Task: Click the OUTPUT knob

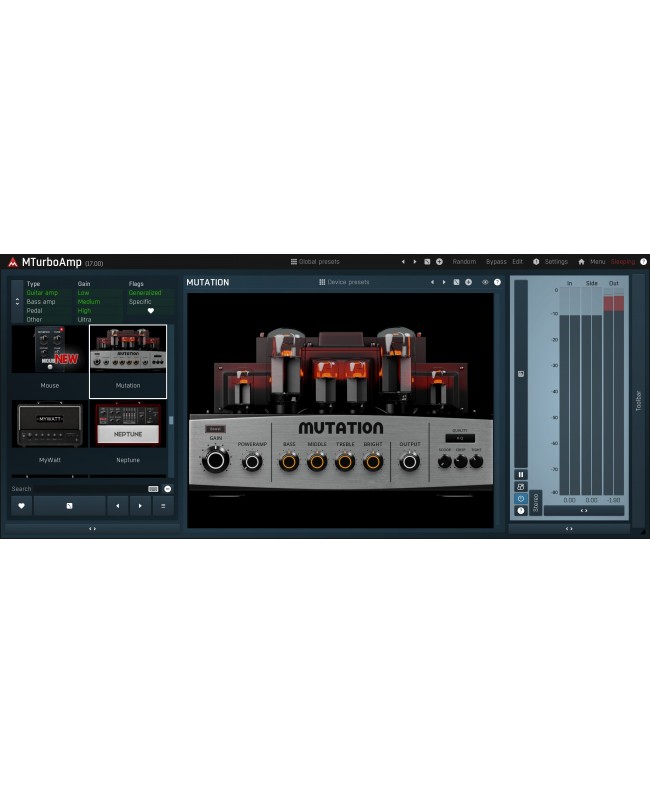Action: (x=410, y=462)
